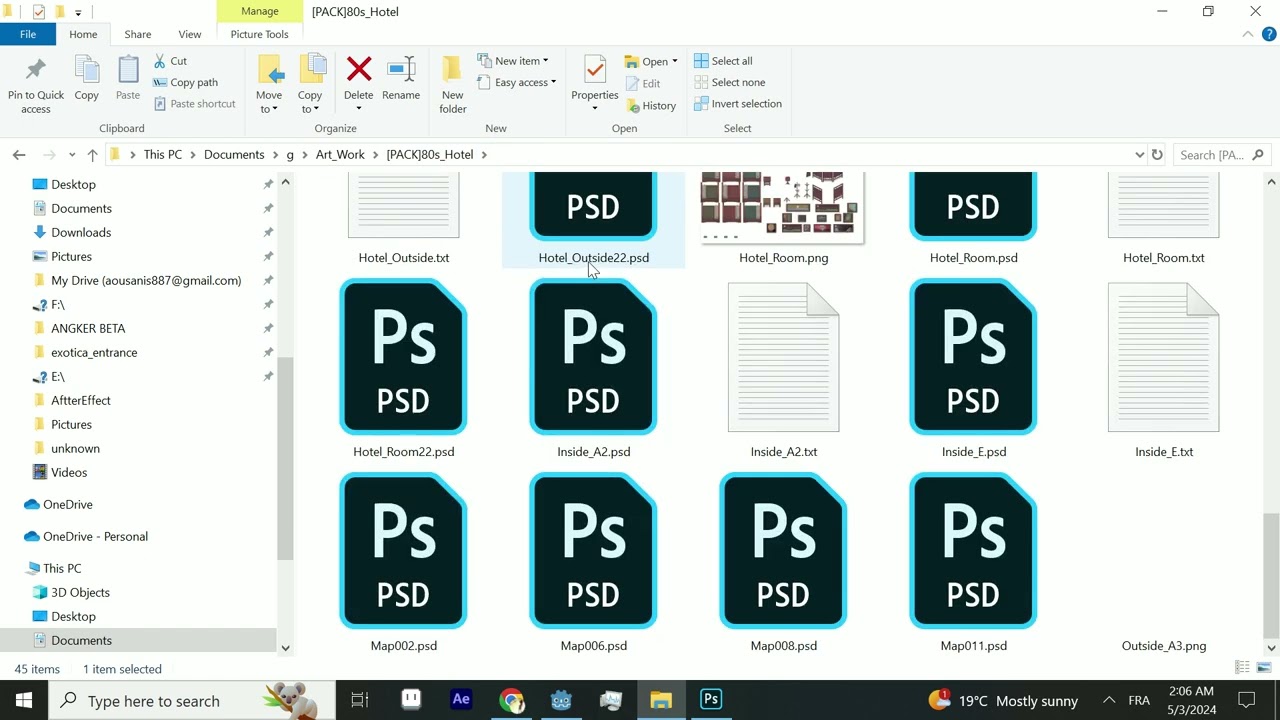Go back with the Back arrow
This screenshot has height=720, width=1280.
[19, 155]
